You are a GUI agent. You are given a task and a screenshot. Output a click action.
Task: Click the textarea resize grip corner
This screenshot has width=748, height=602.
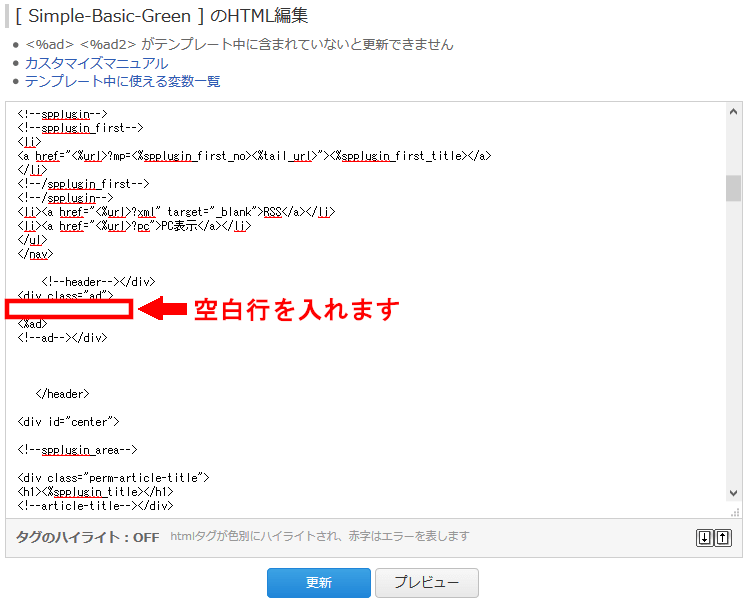coord(735,512)
